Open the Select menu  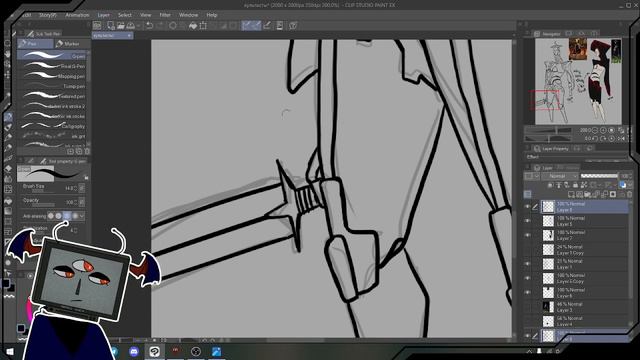click(x=125, y=15)
